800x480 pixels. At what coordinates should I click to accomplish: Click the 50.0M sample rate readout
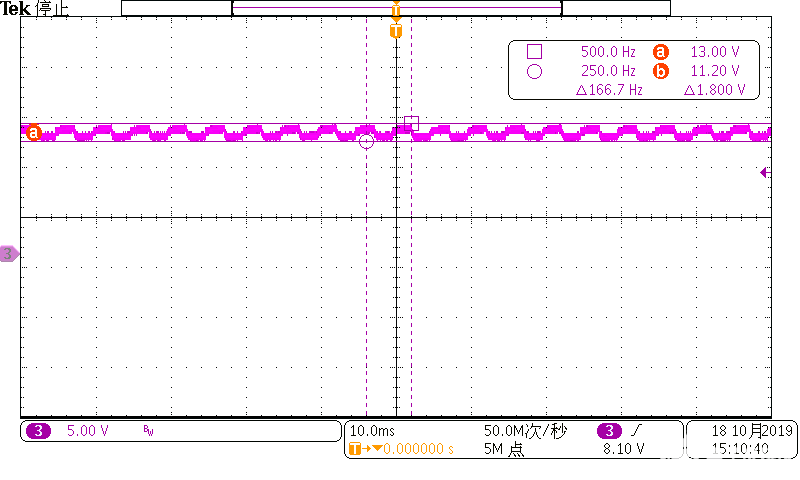[x=526, y=431]
